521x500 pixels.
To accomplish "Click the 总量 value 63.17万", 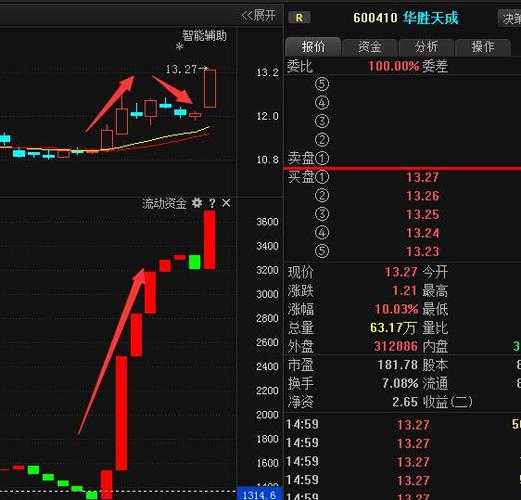I will tap(393, 328).
